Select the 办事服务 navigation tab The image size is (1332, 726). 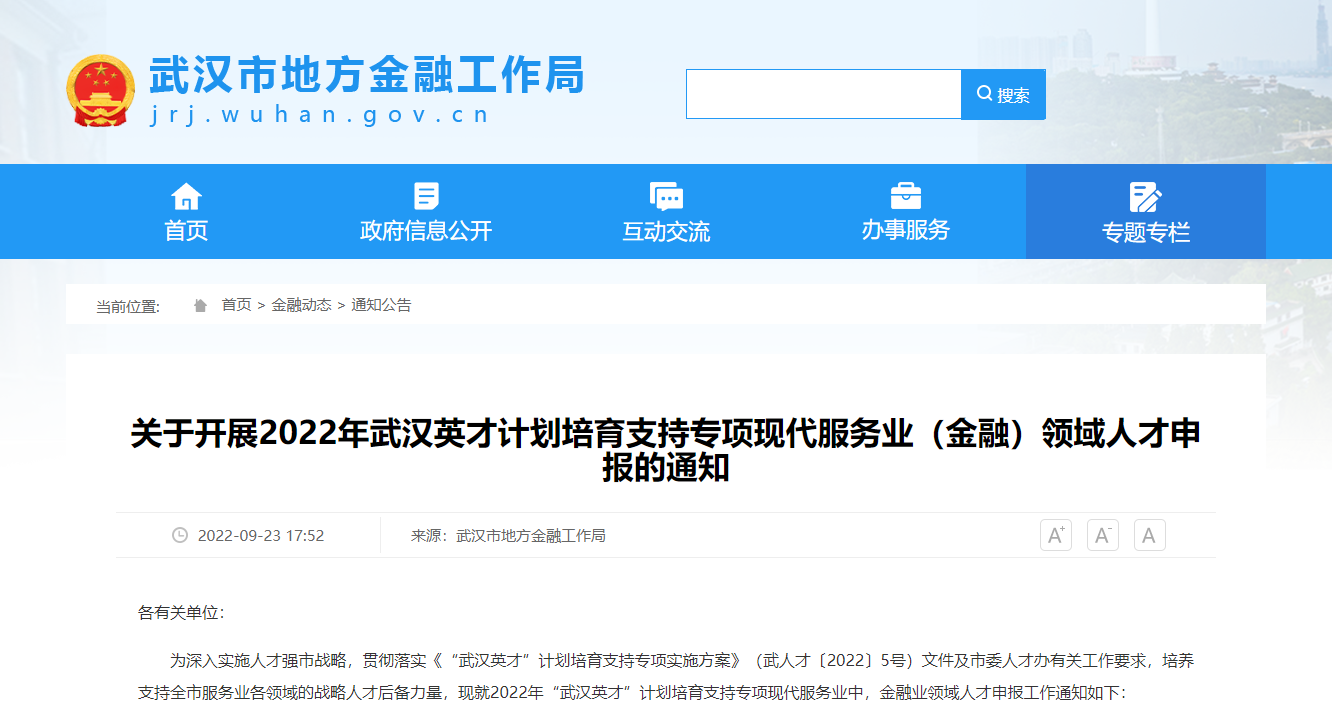(904, 228)
